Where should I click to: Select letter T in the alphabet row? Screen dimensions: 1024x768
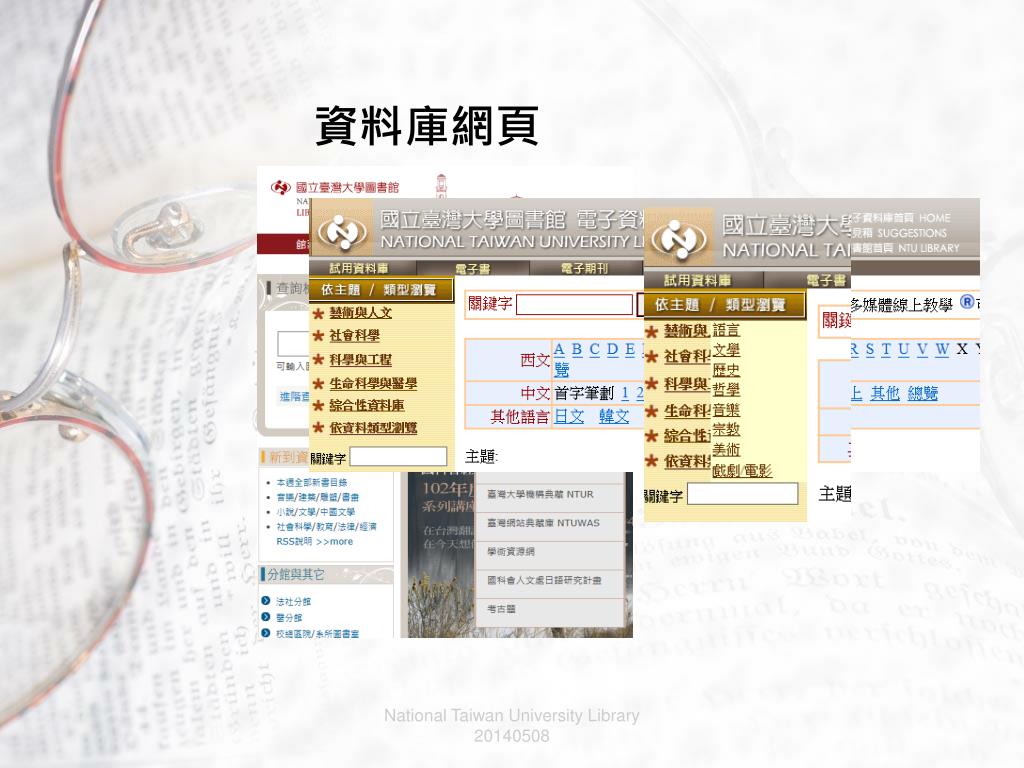pos(886,349)
